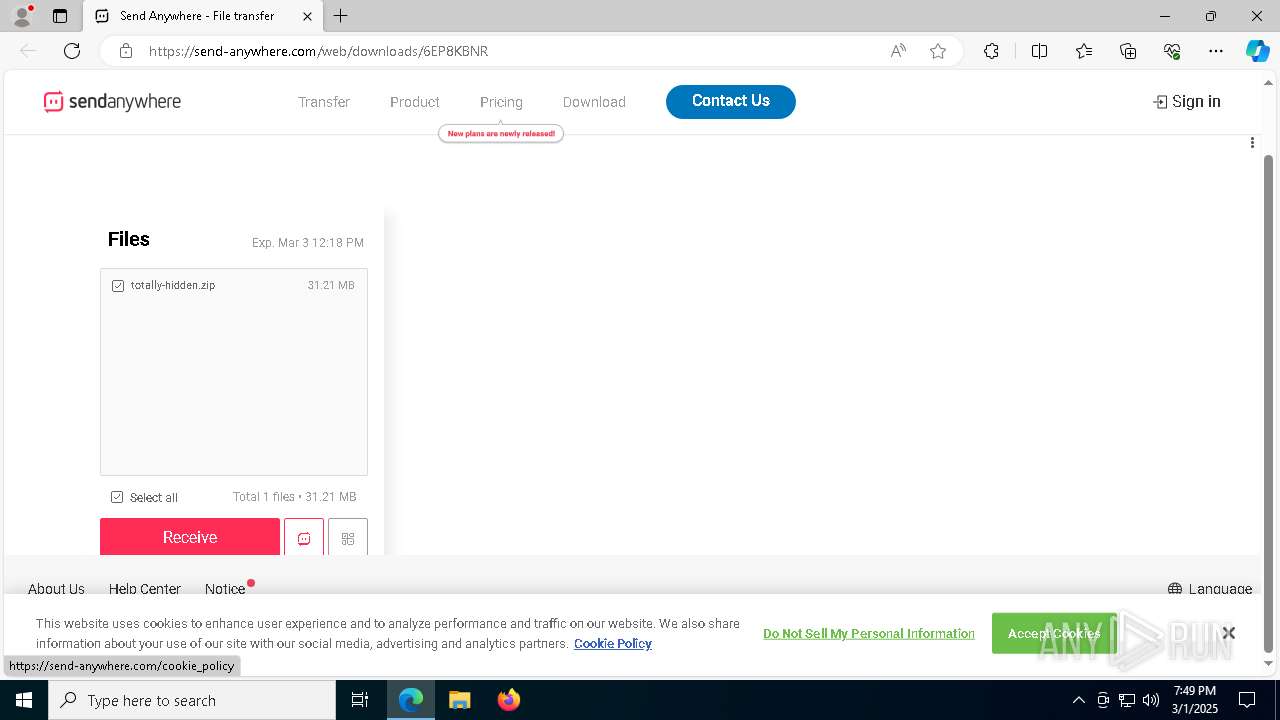Open Edge Settings and more menu
The image size is (1280, 720).
click(x=1216, y=51)
